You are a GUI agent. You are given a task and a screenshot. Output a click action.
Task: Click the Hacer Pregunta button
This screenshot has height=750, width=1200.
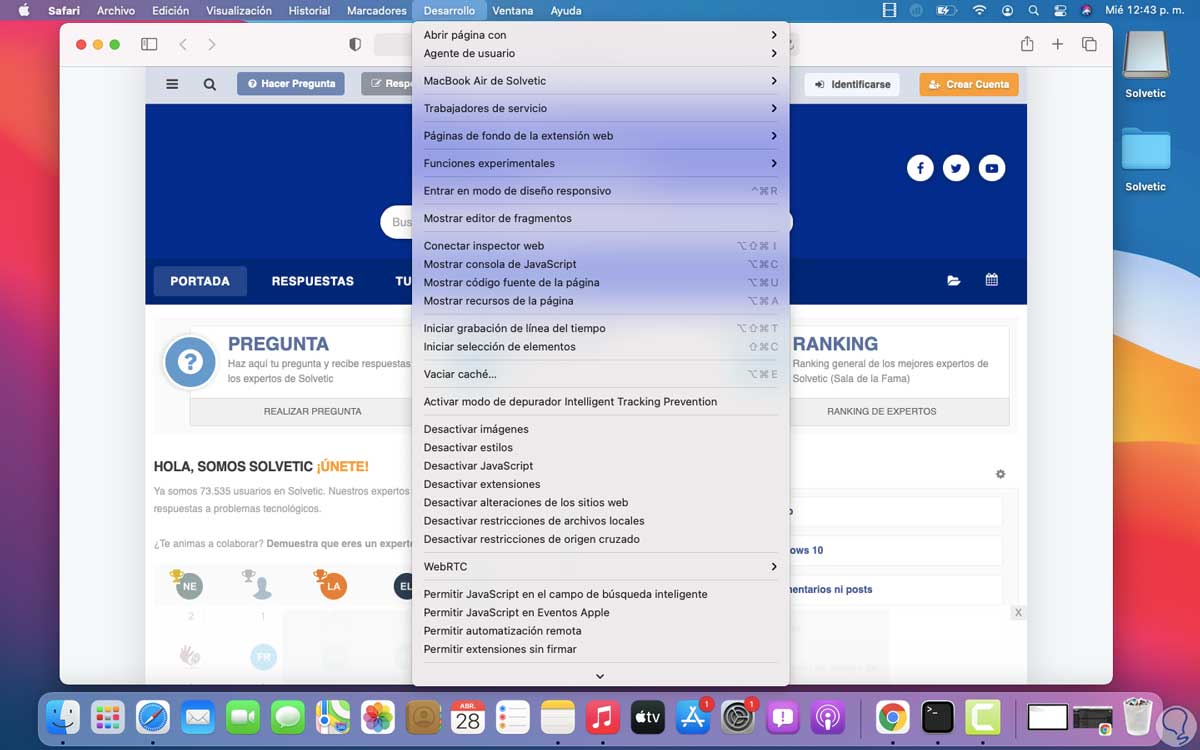[x=291, y=84]
